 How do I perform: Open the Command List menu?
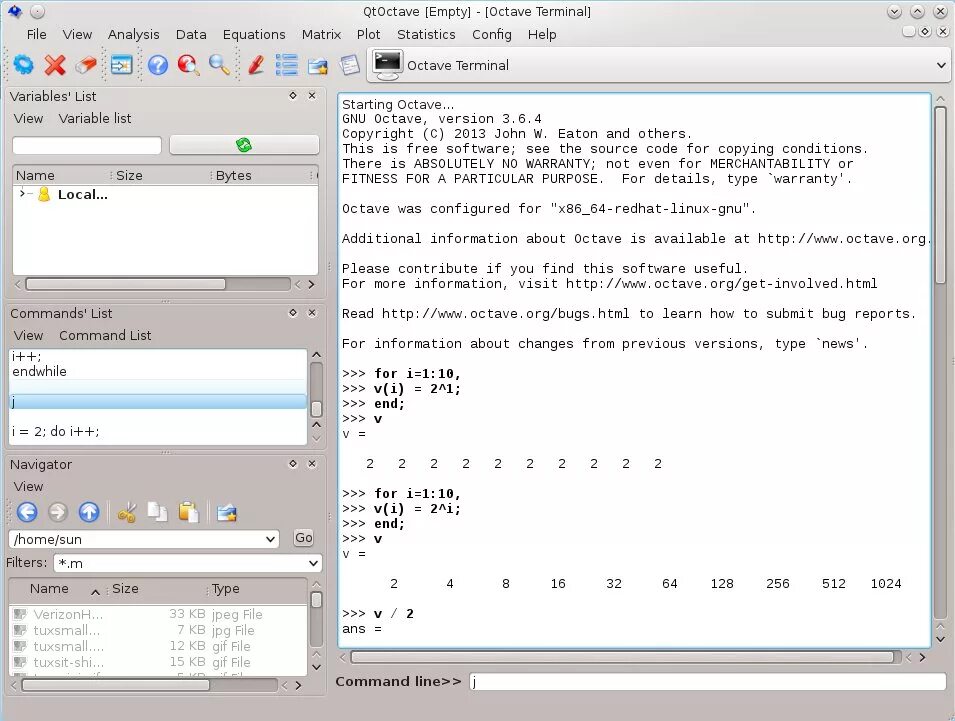coord(105,335)
